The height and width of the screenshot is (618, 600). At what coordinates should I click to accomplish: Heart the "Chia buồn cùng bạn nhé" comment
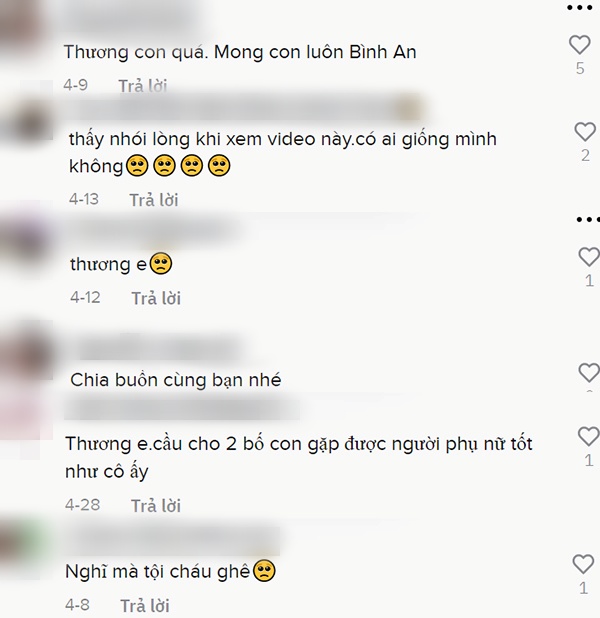589,372
